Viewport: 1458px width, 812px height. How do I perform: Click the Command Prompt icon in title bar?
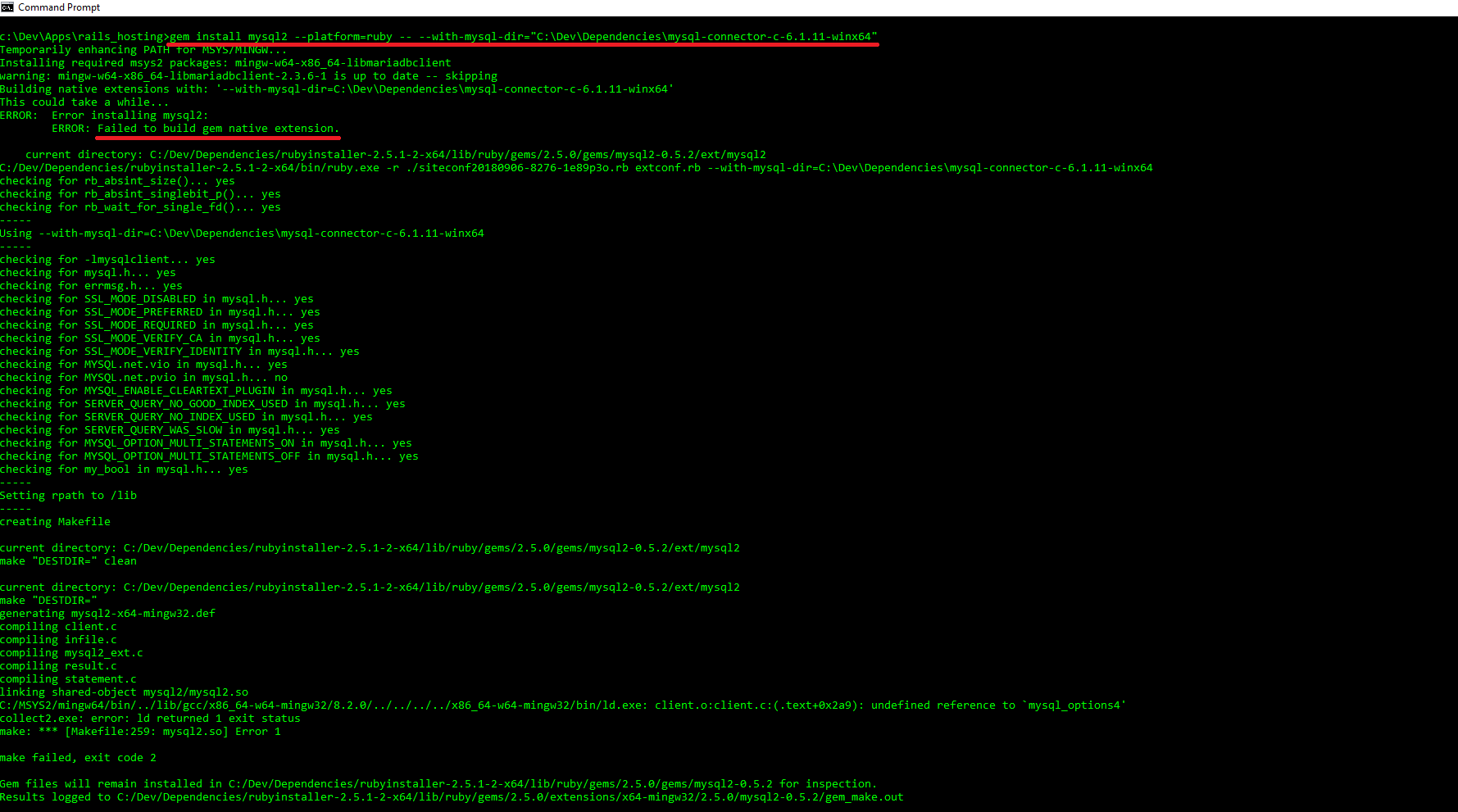[x=8, y=7]
